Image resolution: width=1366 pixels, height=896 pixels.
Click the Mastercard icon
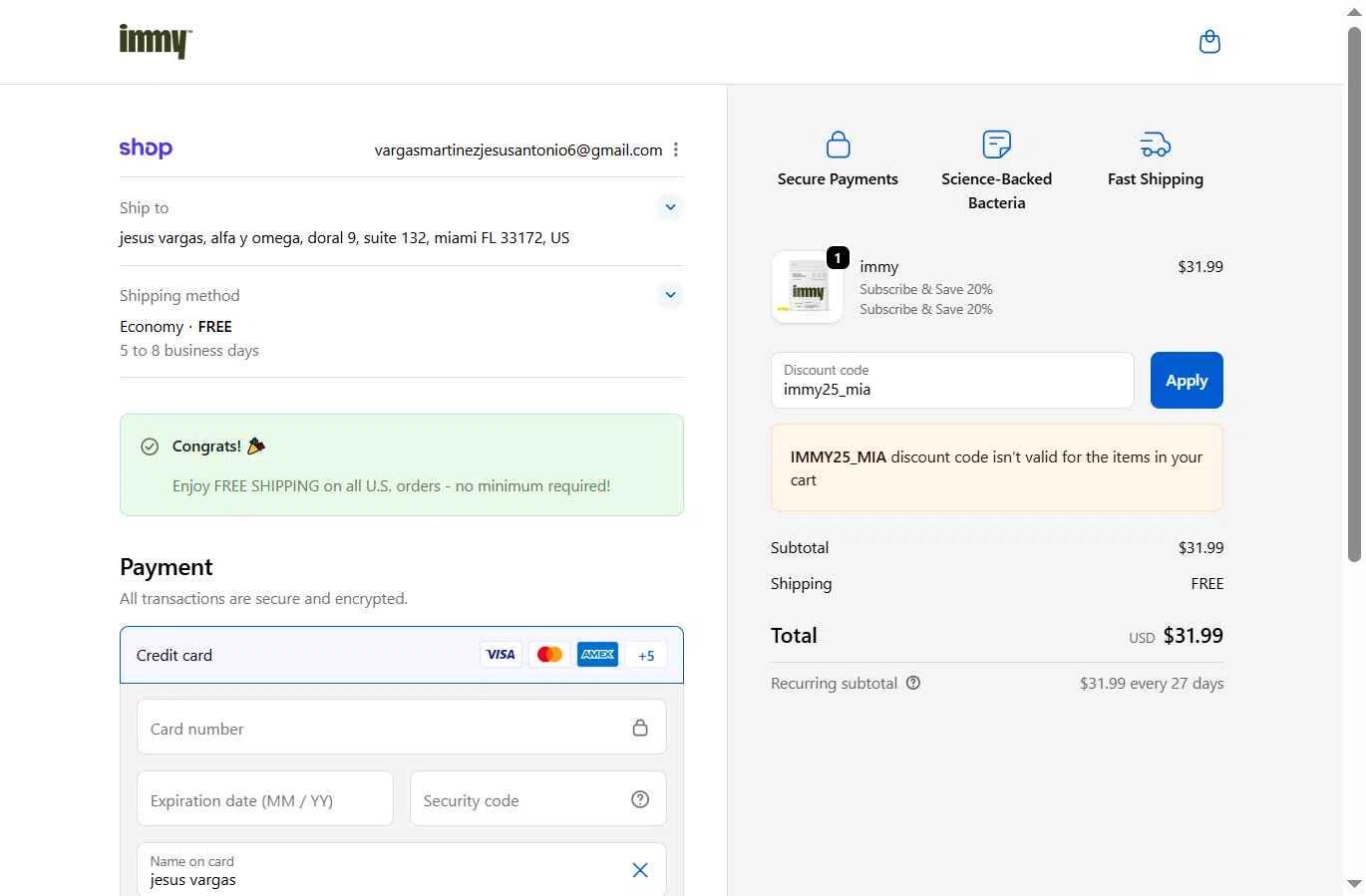(x=549, y=655)
